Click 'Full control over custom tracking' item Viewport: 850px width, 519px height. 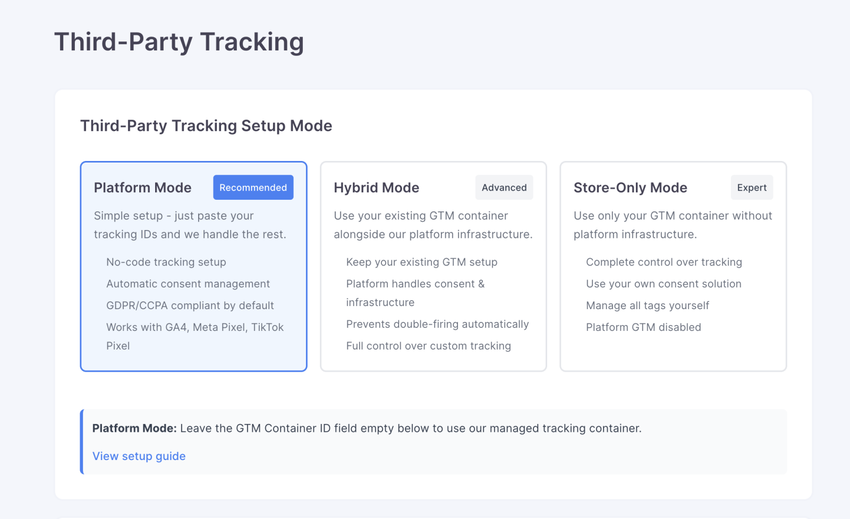click(428, 346)
